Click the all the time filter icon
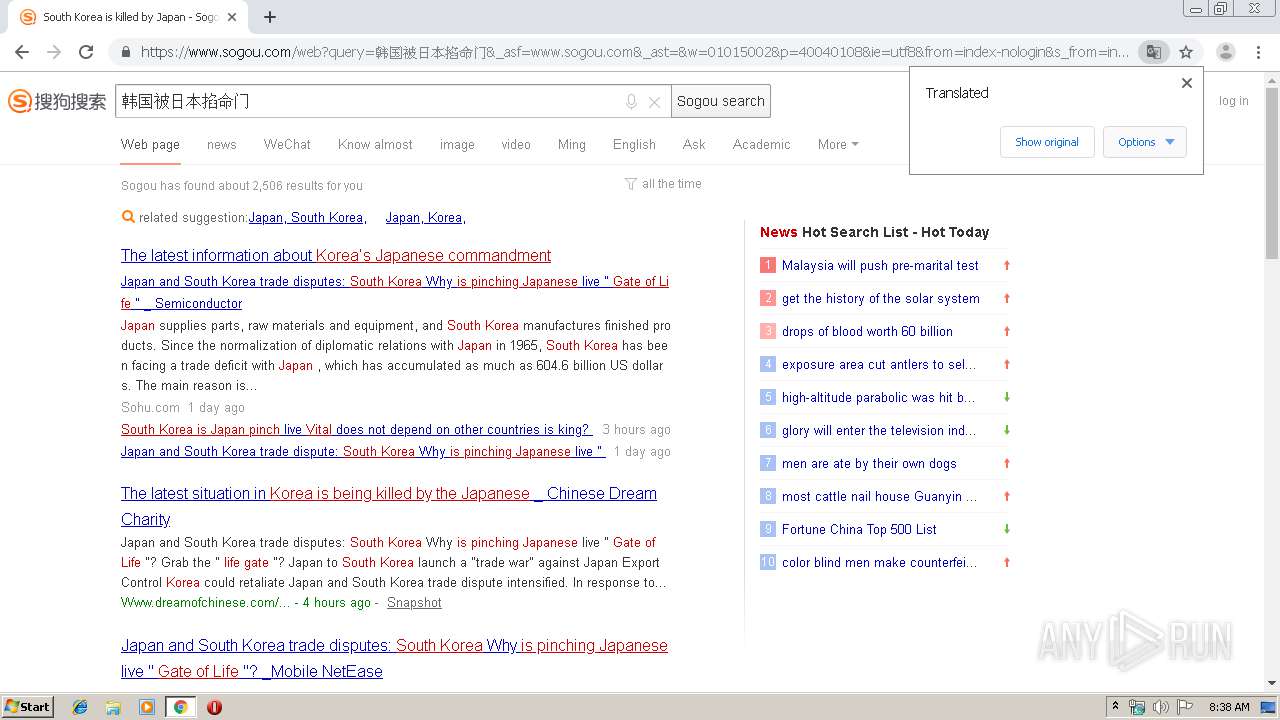The width and height of the screenshot is (1280, 720). 631,184
